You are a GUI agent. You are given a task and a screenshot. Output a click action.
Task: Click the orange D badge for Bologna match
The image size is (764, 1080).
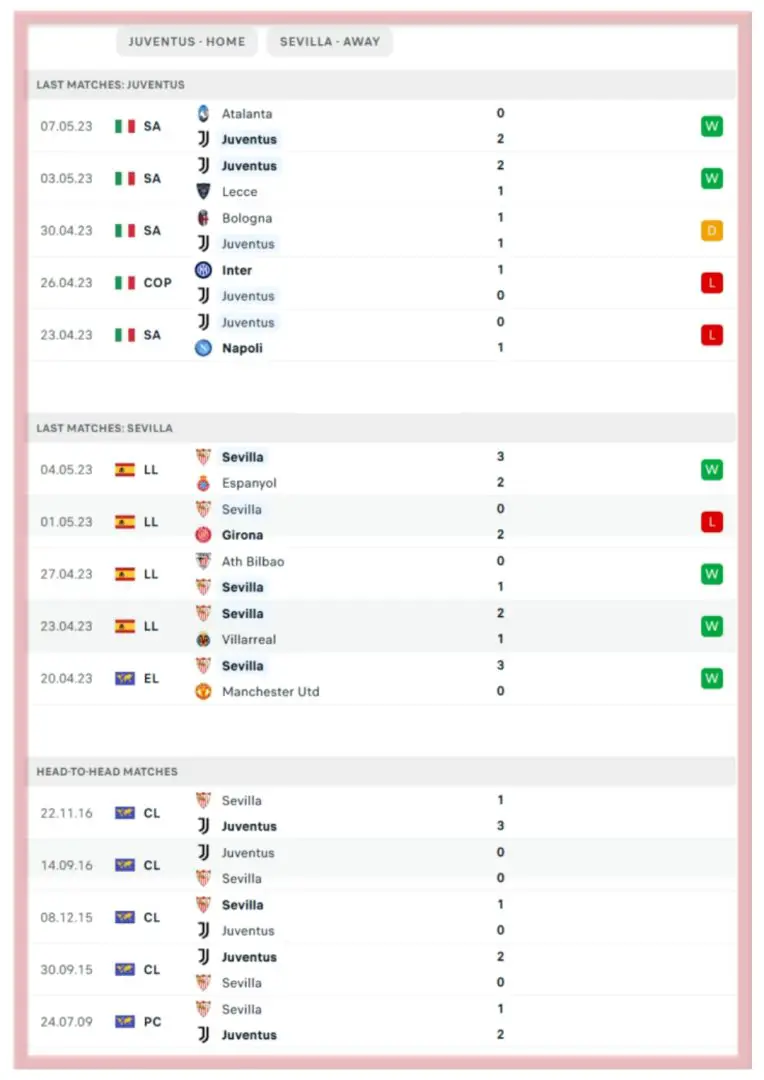click(711, 231)
